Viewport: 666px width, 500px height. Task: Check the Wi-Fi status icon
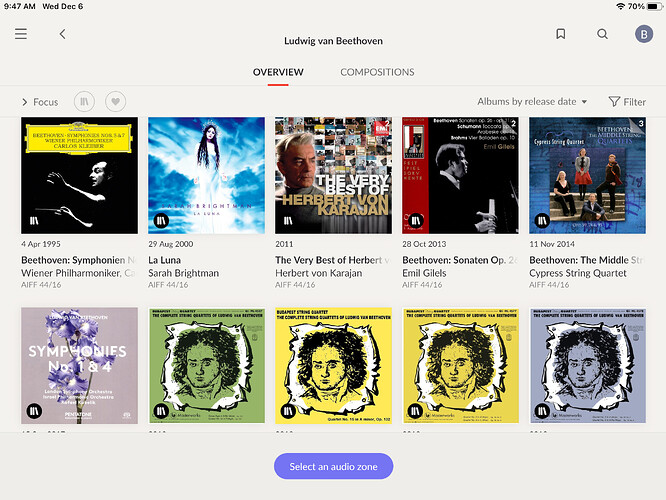coord(621,6)
